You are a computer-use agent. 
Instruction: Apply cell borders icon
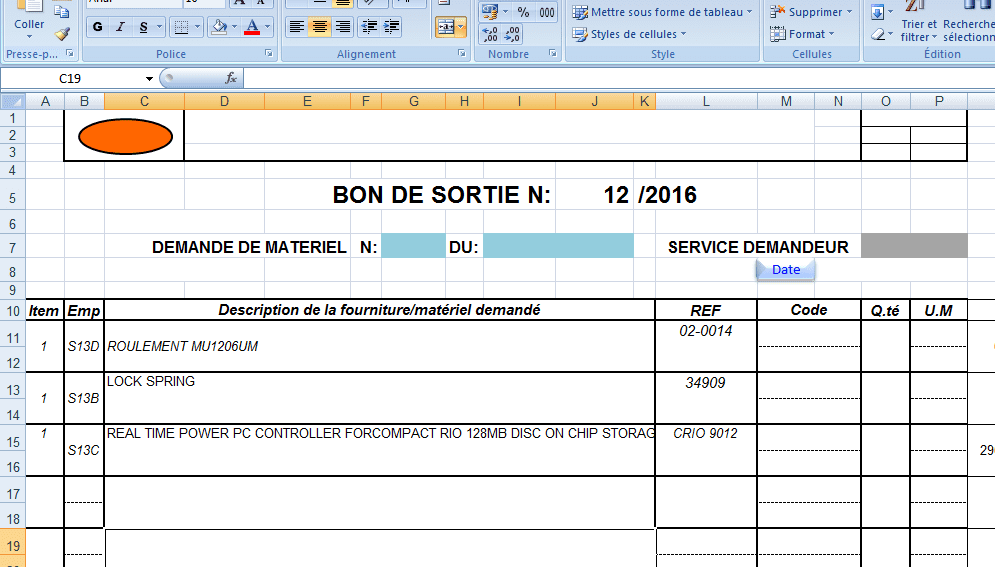click(x=181, y=27)
